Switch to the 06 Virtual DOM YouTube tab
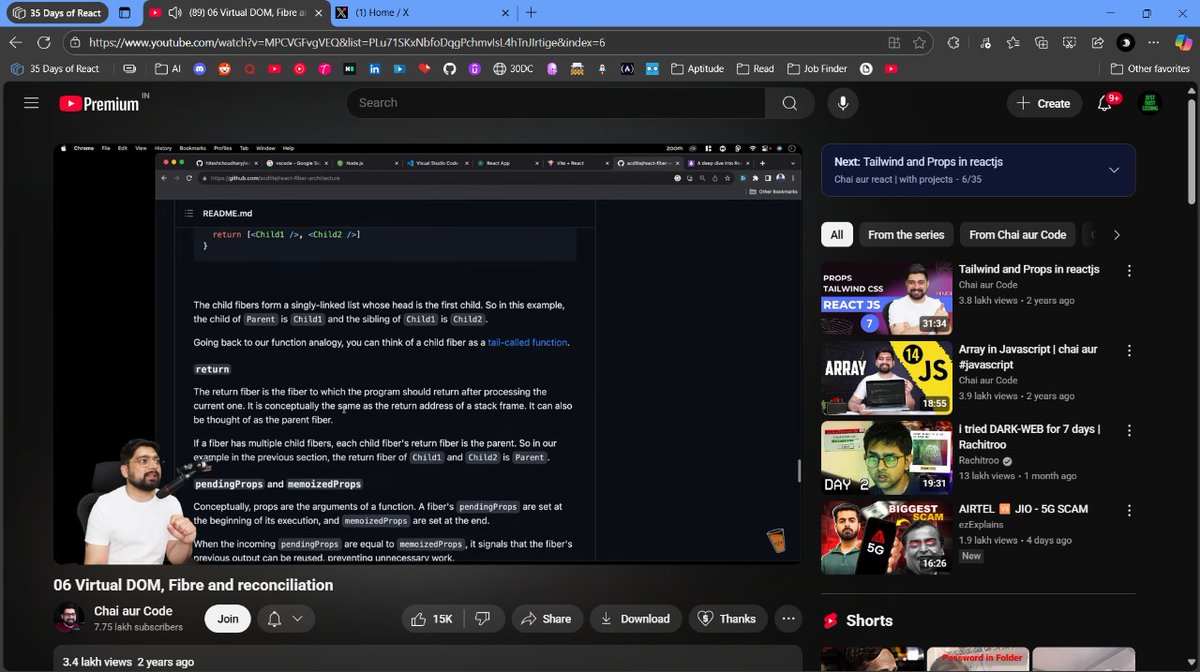 coord(235,13)
